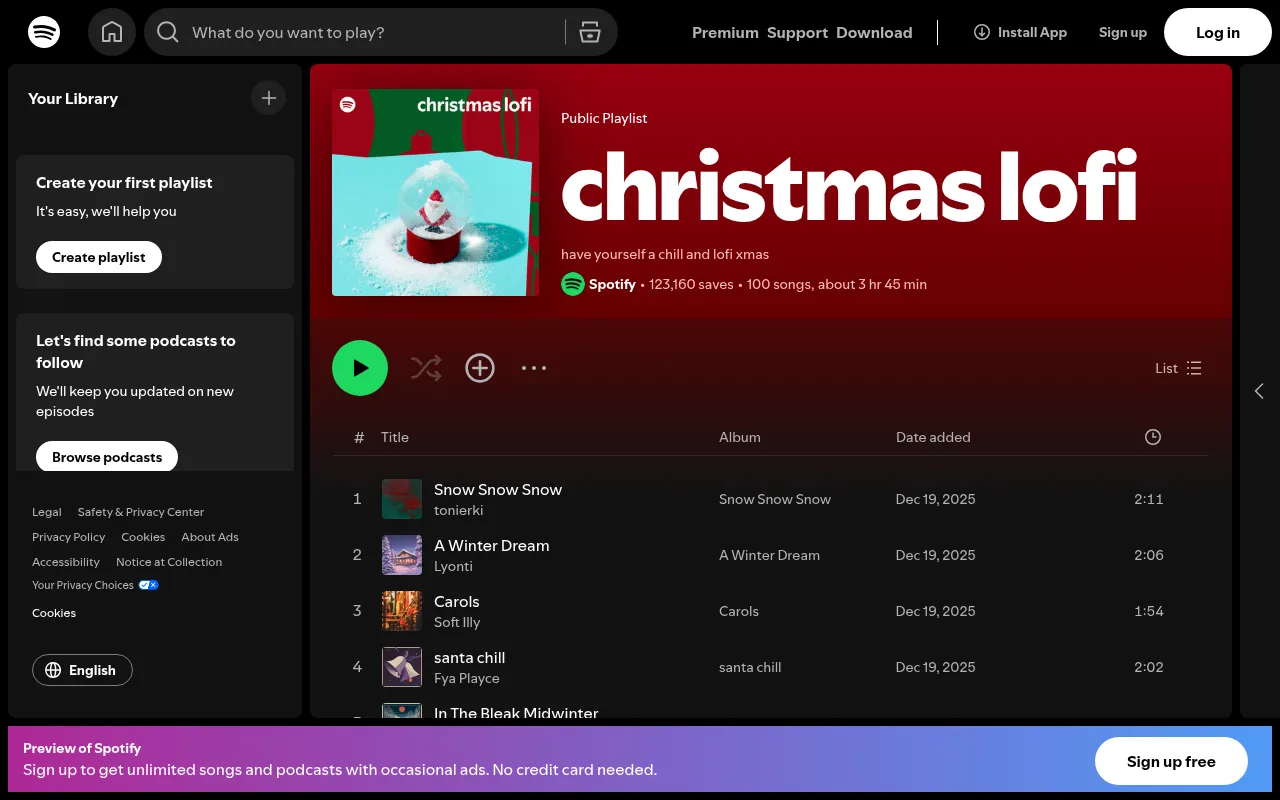Click the 'A Winter Dream' track title
Image resolution: width=1280 pixels, height=800 pixels.
(x=492, y=545)
